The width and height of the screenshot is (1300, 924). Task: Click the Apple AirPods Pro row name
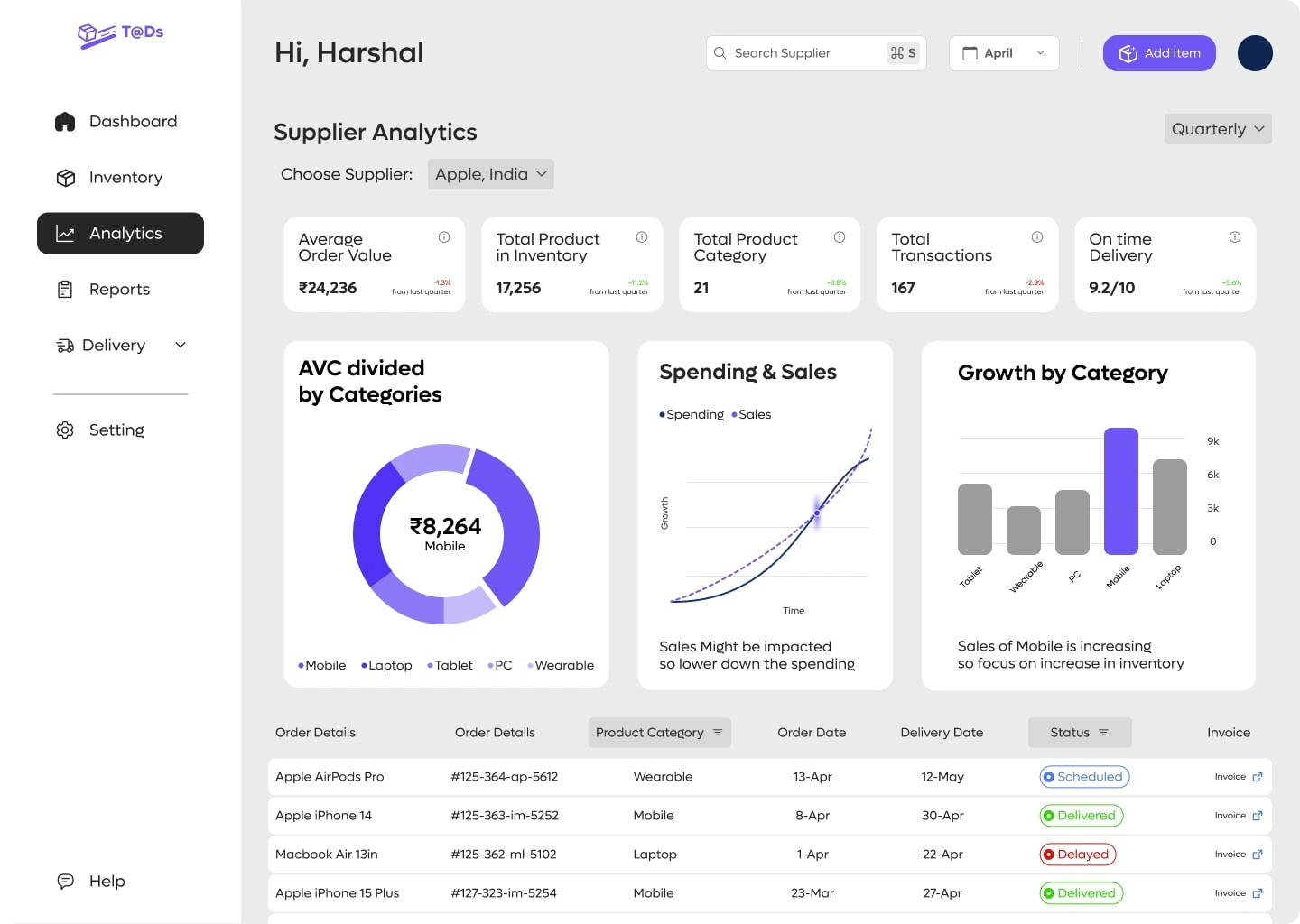coord(330,777)
